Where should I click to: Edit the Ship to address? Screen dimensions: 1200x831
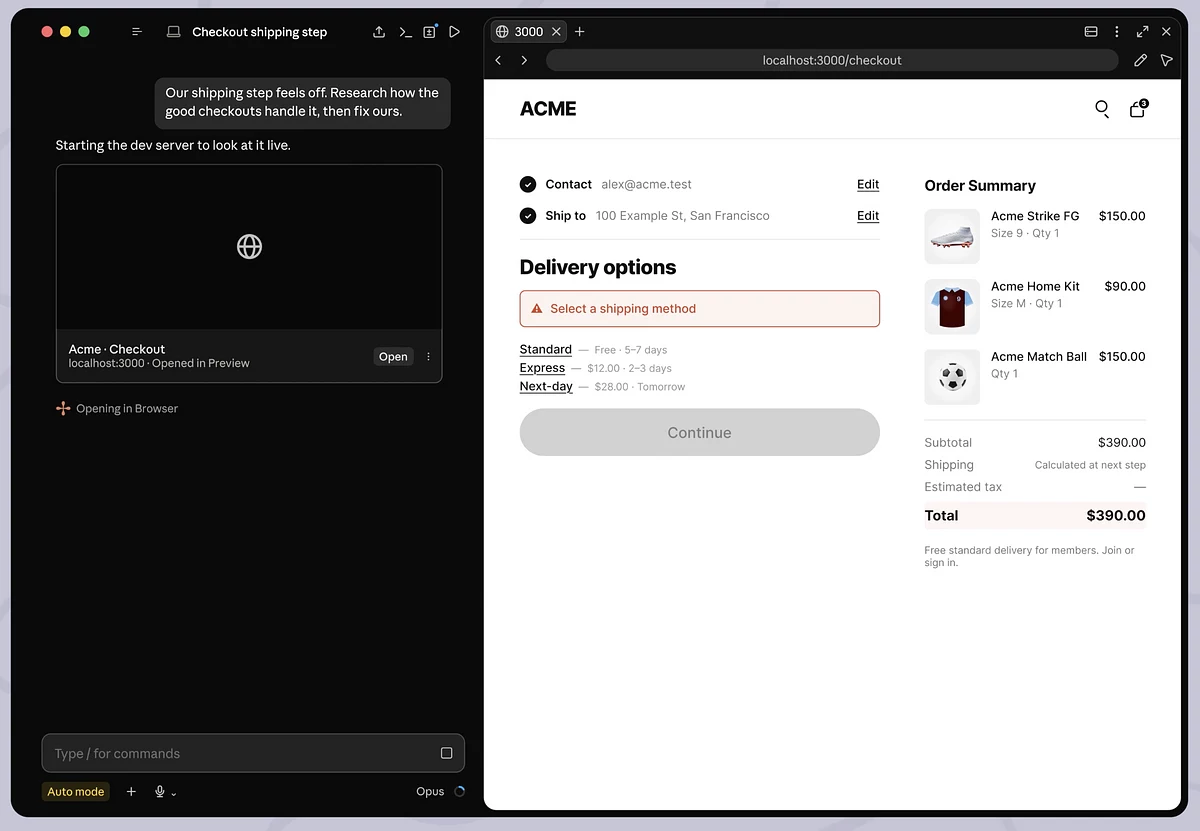(868, 215)
